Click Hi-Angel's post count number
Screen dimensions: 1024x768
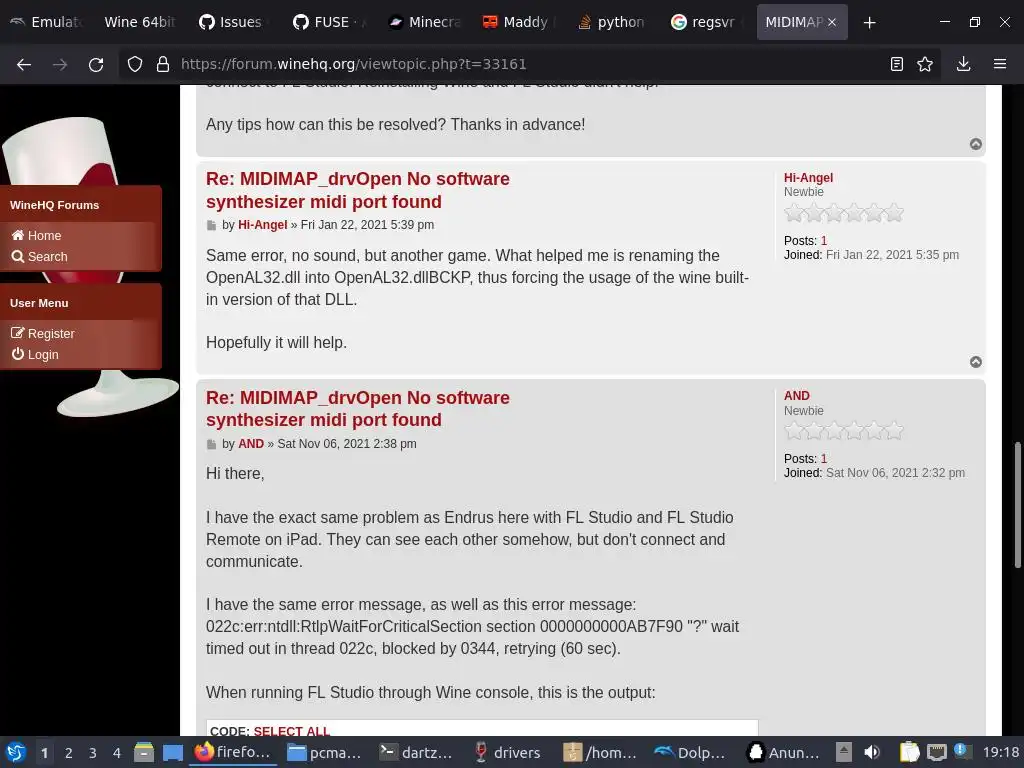[824, 241]
